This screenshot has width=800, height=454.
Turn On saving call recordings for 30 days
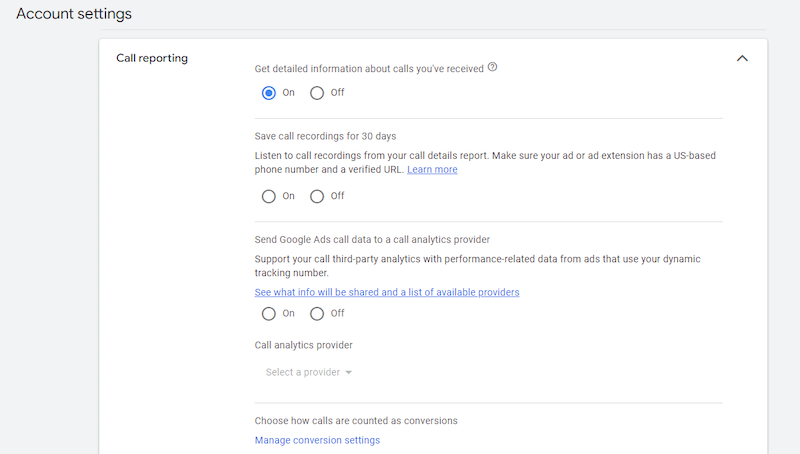click(x=269, y=196)
